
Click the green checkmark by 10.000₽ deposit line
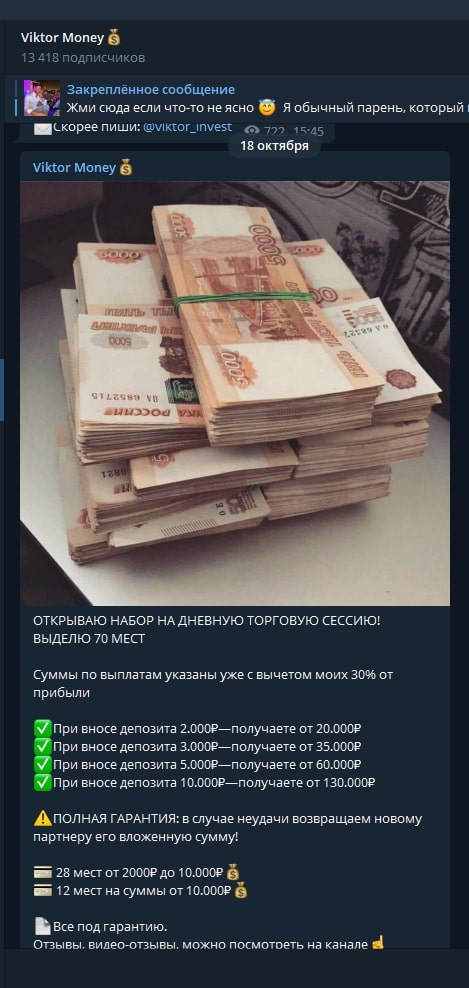[x=42, y=783]
